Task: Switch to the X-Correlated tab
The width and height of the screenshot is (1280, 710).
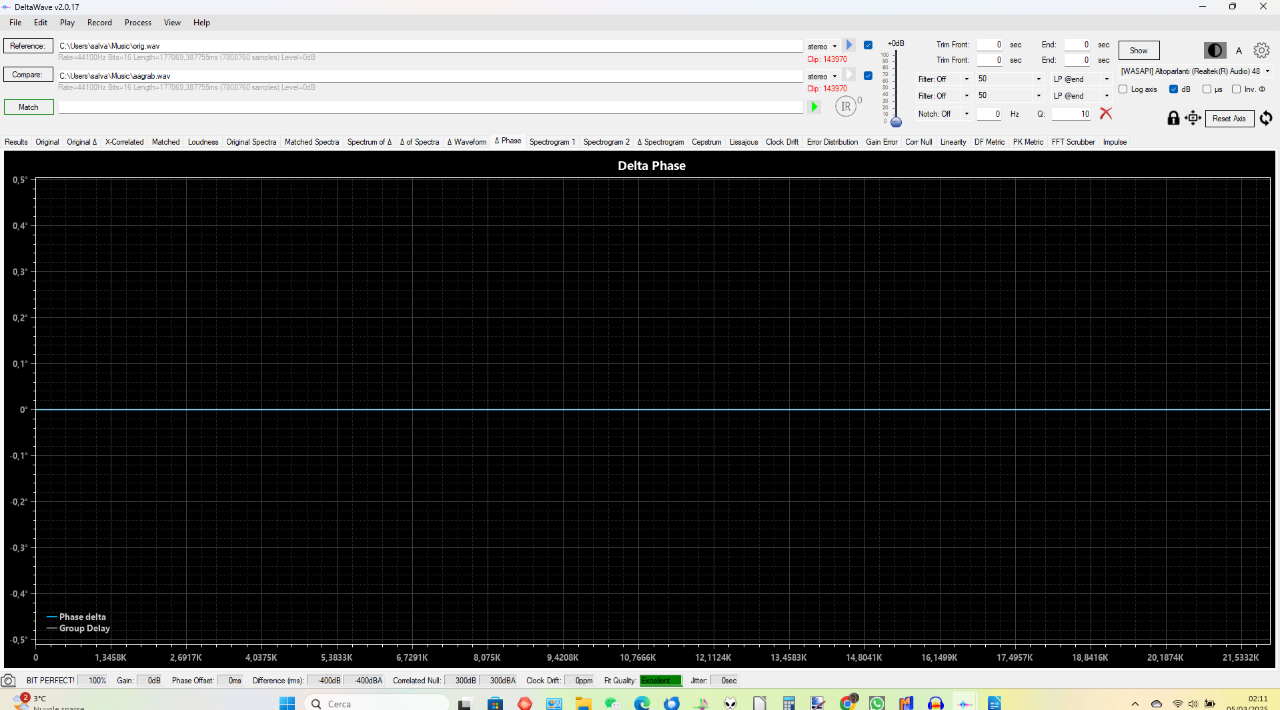Action: (x=124, y=142)
